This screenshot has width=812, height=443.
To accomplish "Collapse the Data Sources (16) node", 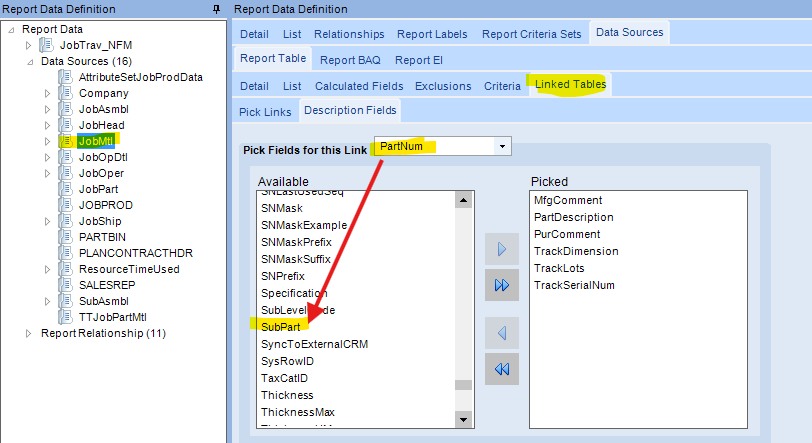I will (30, 62).
